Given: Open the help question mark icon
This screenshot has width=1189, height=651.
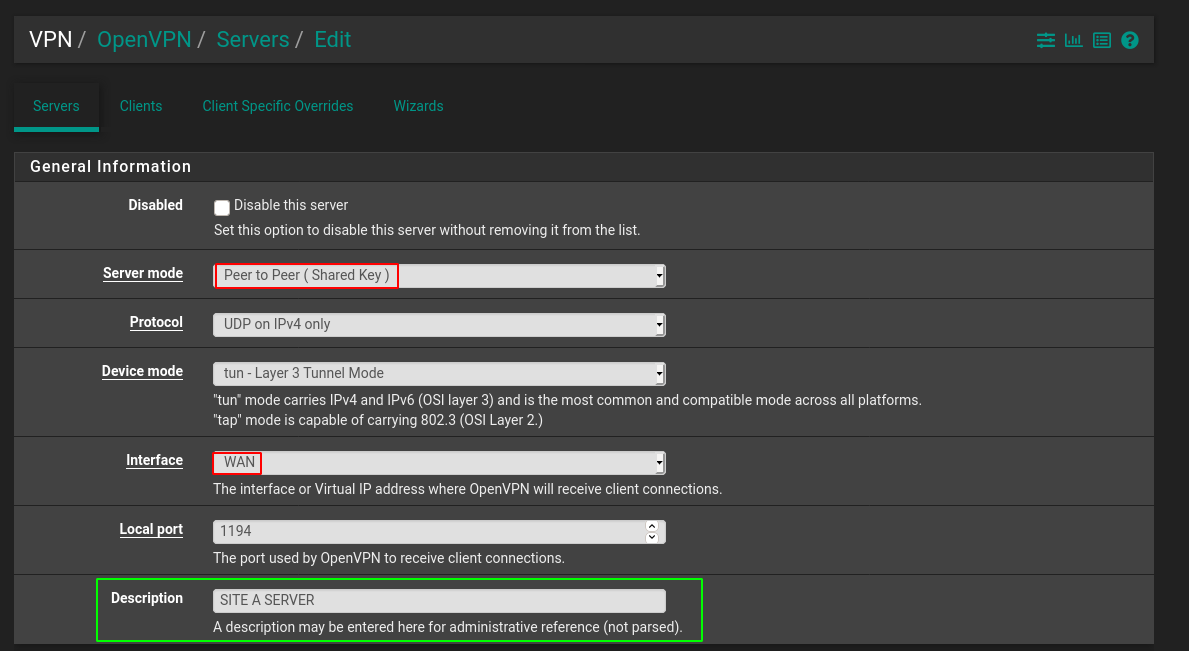Looking at the screenshot, I should click(1130, 40).
